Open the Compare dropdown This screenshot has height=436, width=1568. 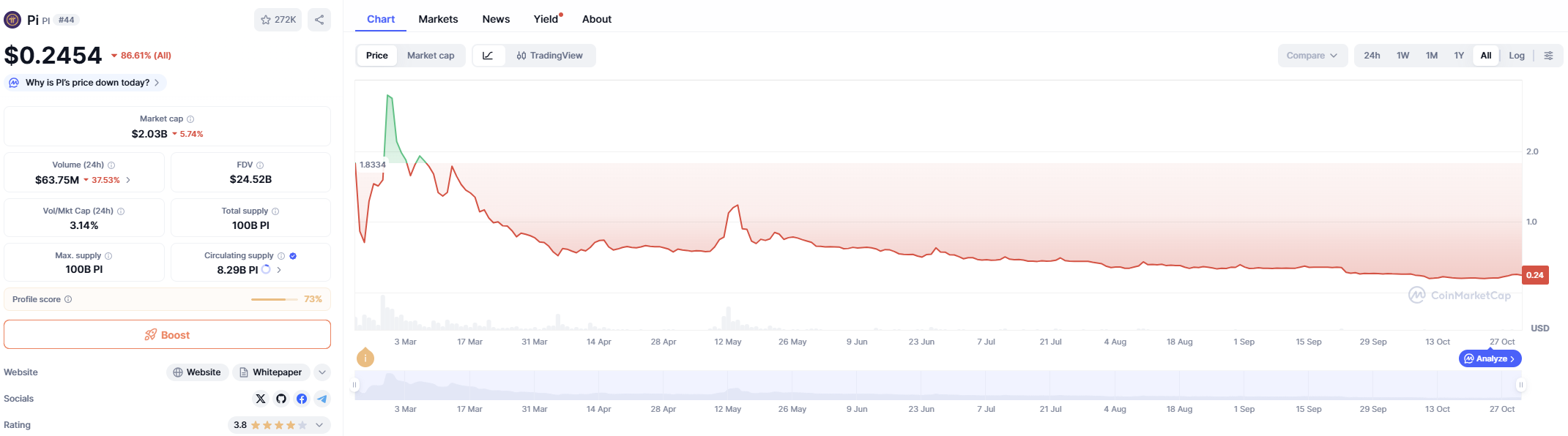click(1312, 56)
